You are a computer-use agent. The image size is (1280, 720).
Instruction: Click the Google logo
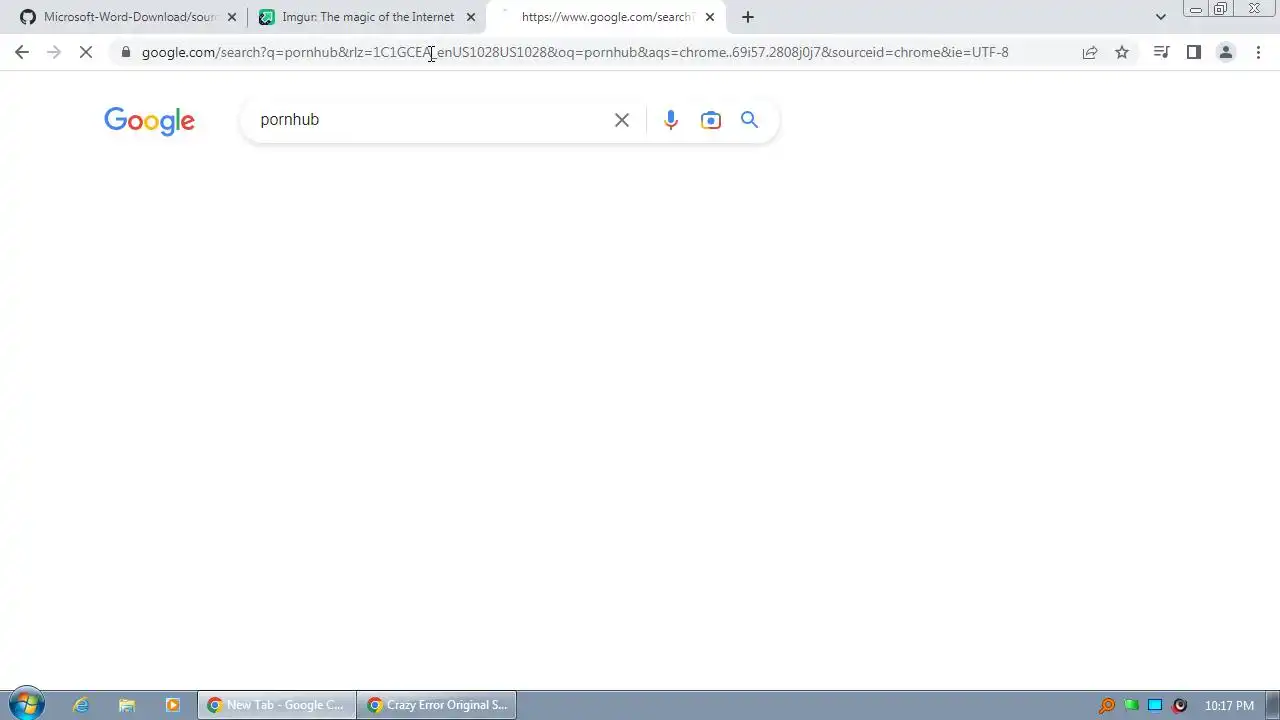click(149, 121)
